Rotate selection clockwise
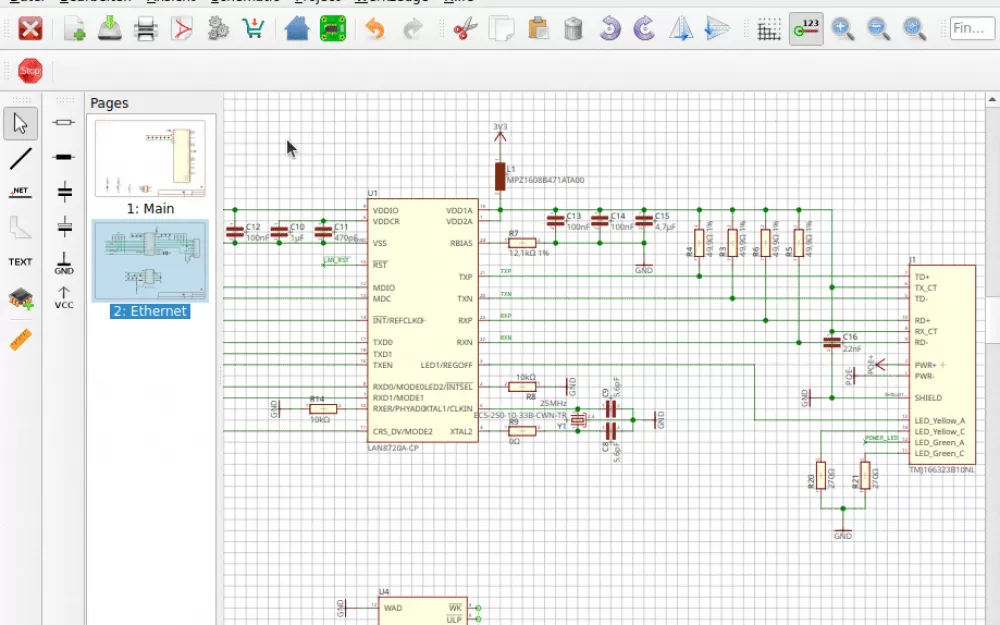Screen dimensions: 1000x625 pos(645,29)
